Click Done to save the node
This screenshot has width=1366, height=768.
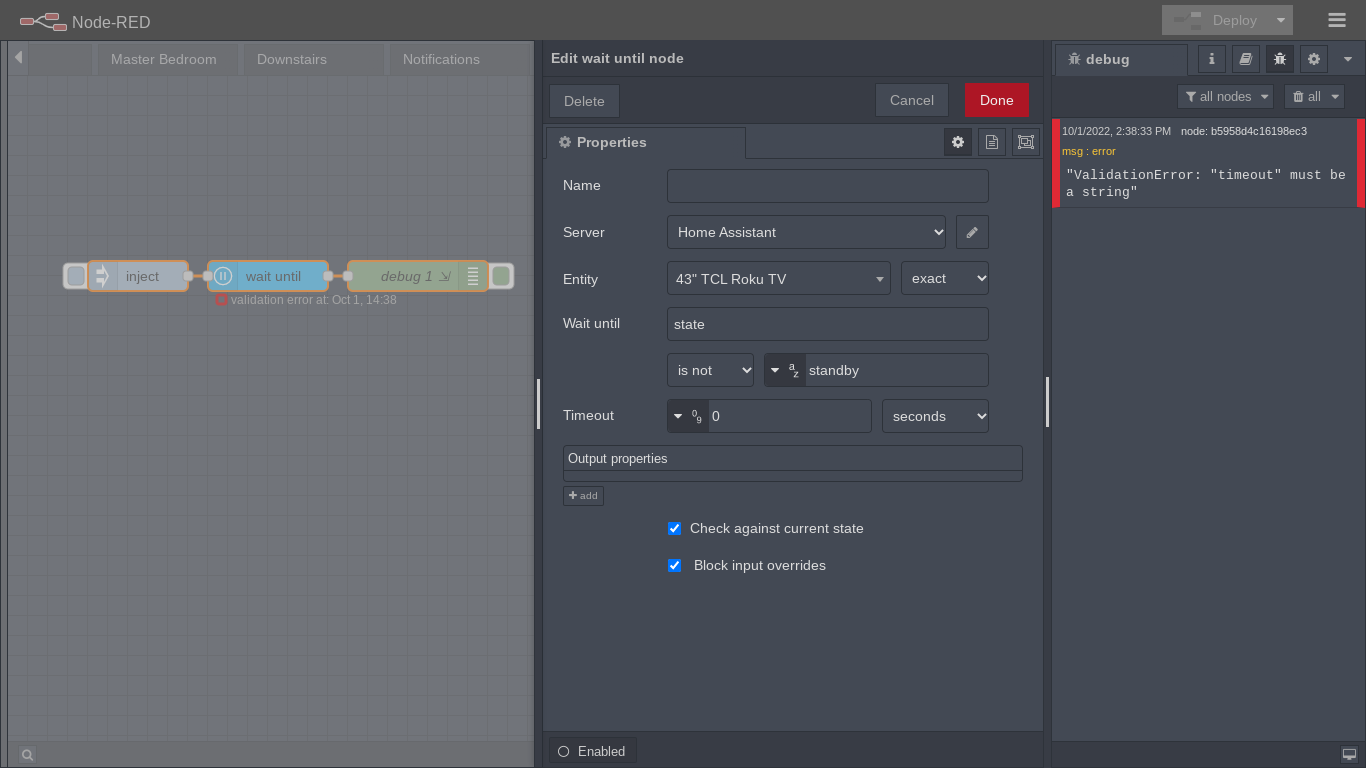[996, 100]
